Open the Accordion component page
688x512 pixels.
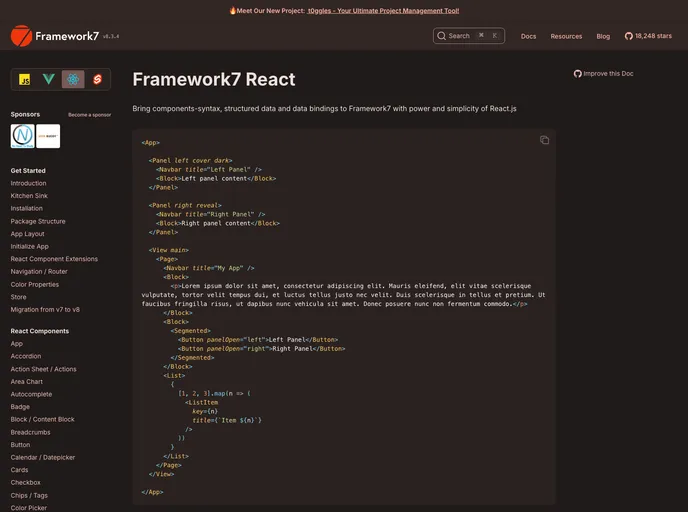click(x=26, y=356)
